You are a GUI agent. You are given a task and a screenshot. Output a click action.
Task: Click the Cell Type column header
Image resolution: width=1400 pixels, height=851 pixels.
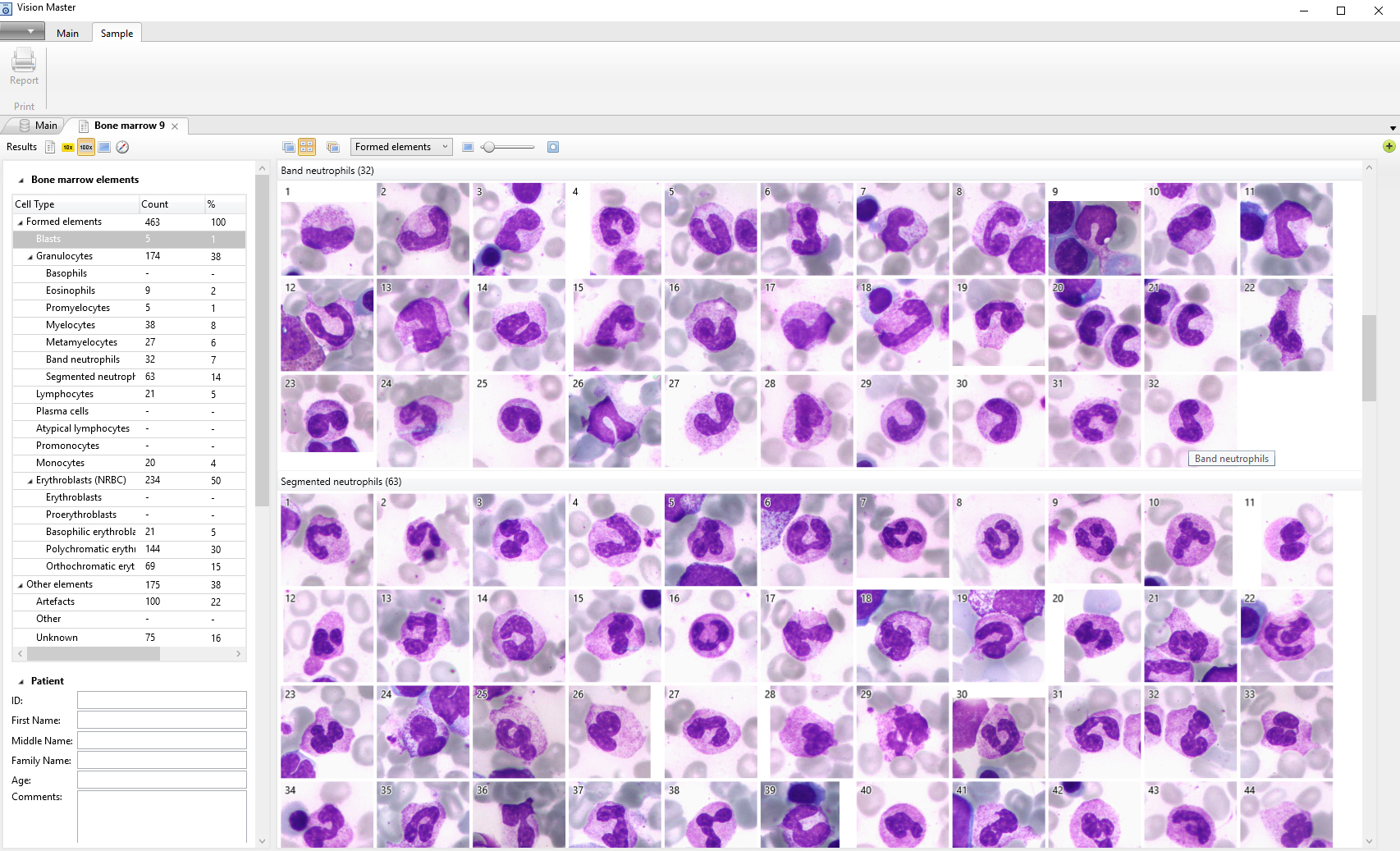pyautogui.click(x=75, y=204)
